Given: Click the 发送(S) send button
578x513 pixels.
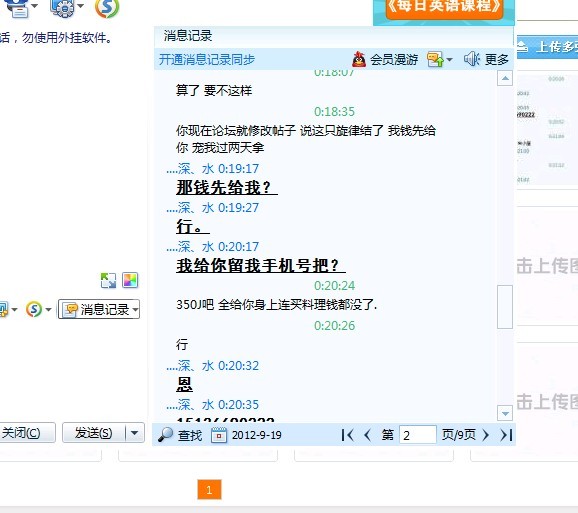Looking at the screenshot, I should click(94, 432).
